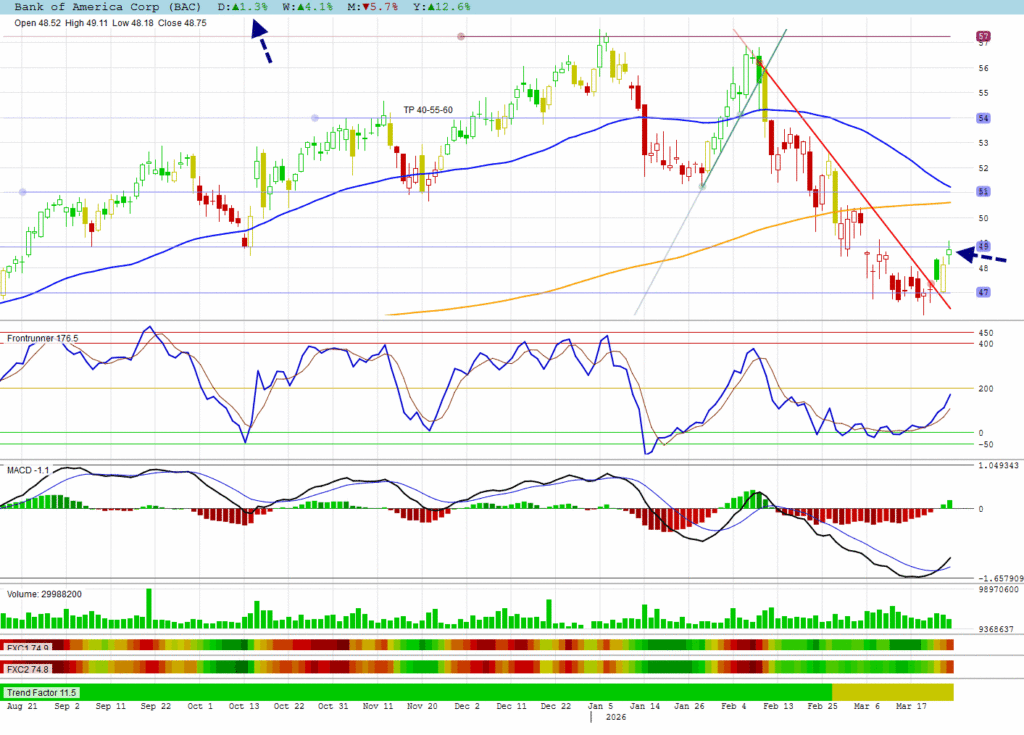Click the Frontrunner 176.5 indicator label
The height and width of the screenshot is (735, 1024).
[42, 339]
